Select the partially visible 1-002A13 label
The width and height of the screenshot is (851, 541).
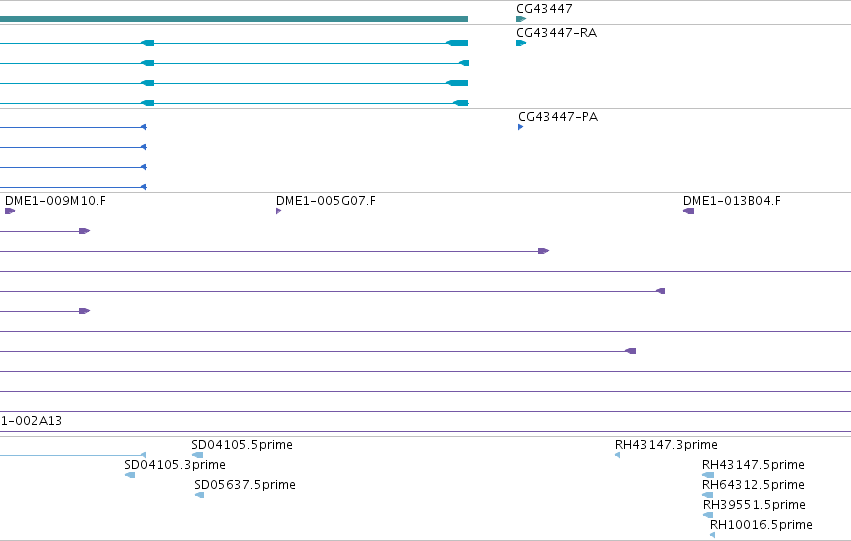tap(31, 421)
